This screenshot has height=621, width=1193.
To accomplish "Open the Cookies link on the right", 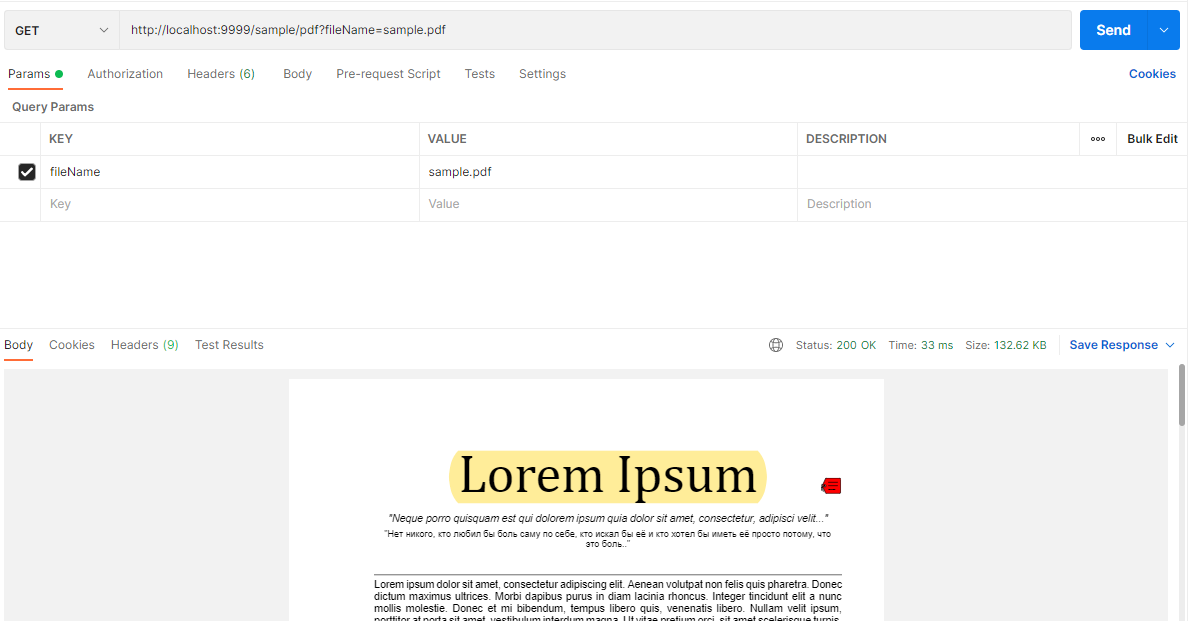I will (x=1152, y=74).
